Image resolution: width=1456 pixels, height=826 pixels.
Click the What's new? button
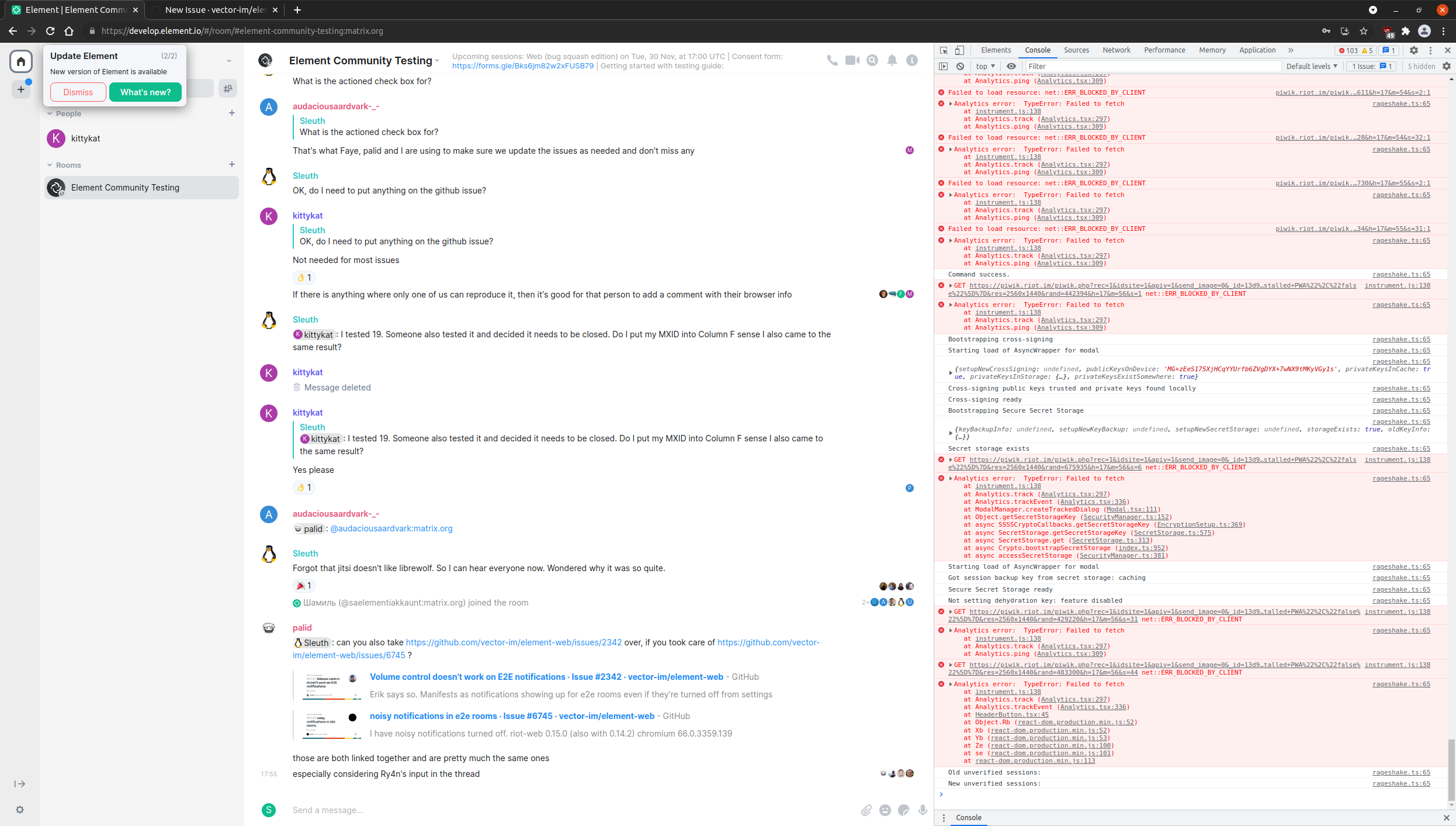[145, 92]
